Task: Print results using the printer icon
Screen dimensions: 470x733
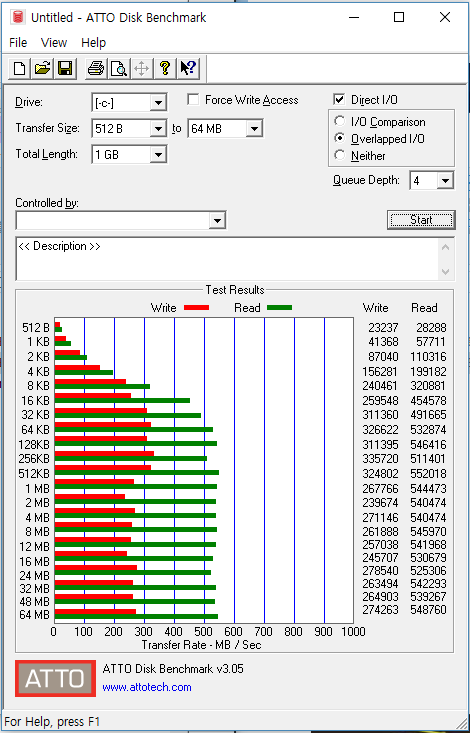Action: [96, 69]
